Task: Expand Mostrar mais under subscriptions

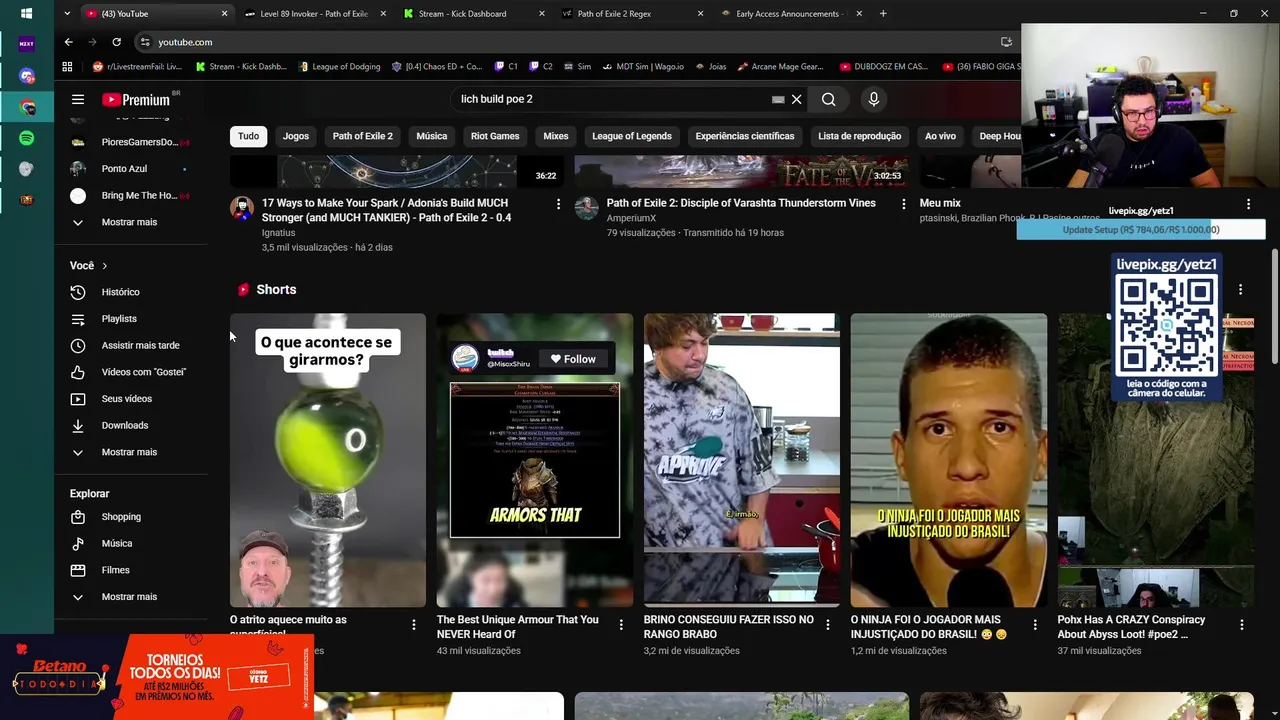Action: click(128, 222)
